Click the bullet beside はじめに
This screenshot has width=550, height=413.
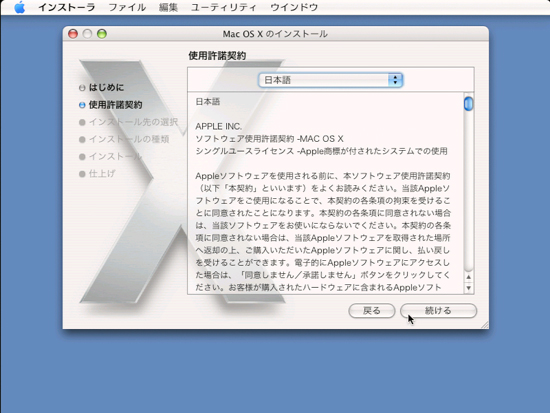[x=82, y=88]
